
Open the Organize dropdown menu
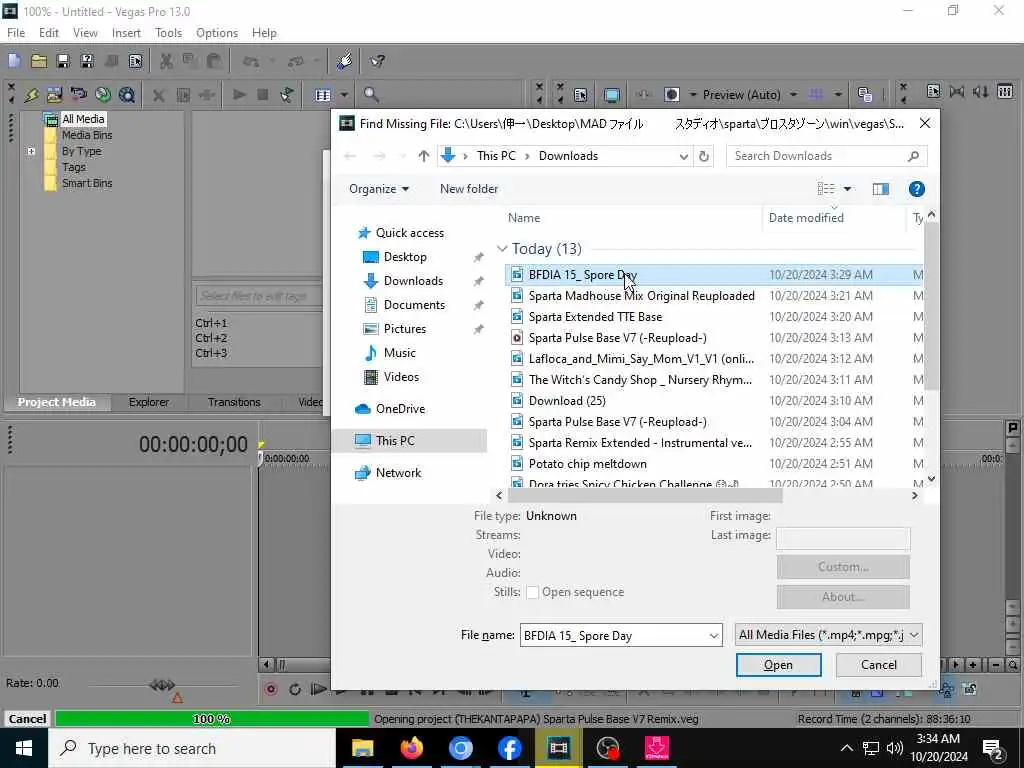point(379,189)
